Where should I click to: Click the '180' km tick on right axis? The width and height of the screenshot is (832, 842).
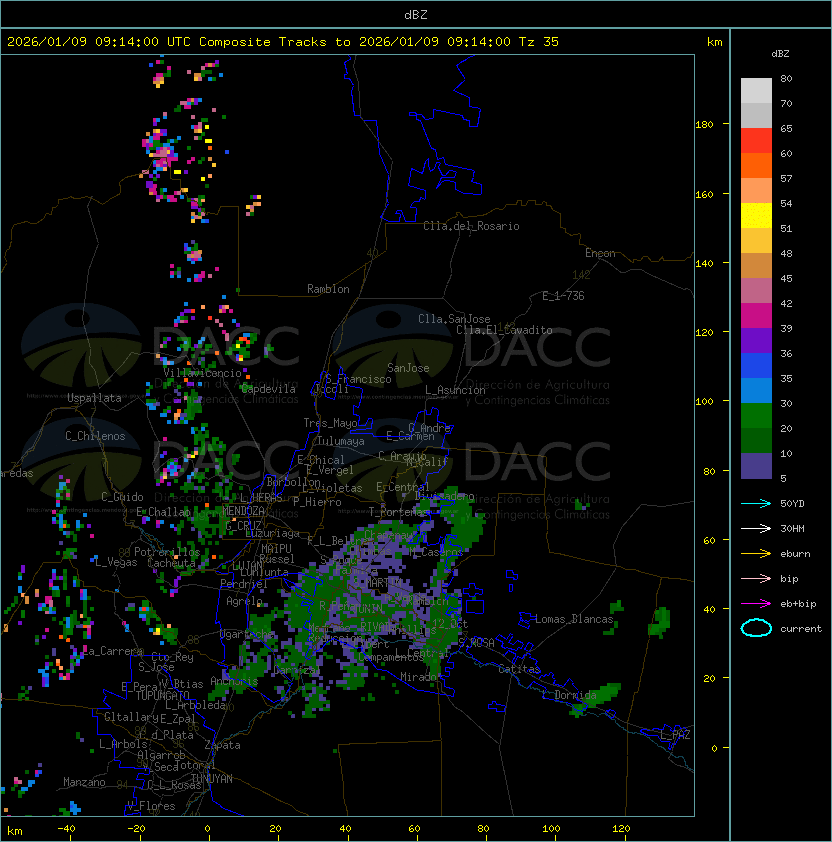click(x=704, y=125)
